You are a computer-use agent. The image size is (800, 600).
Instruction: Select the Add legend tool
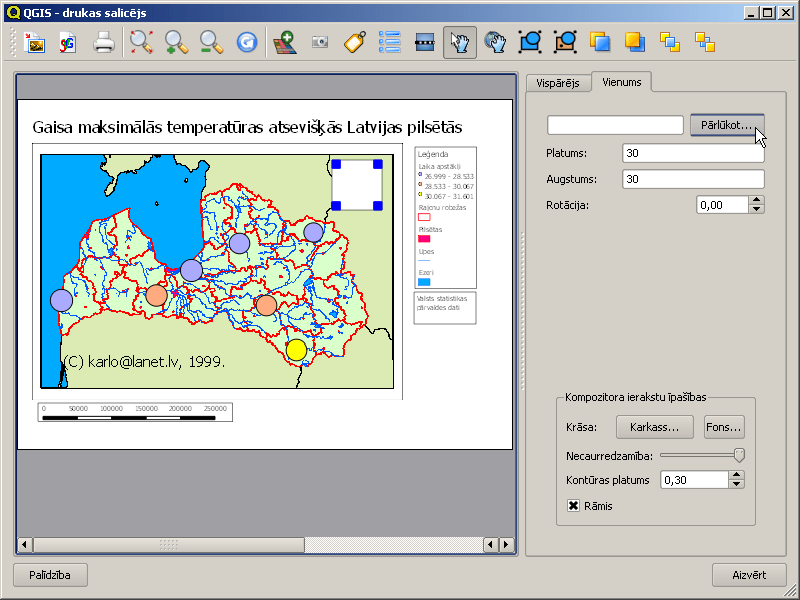tap(390, 42)
